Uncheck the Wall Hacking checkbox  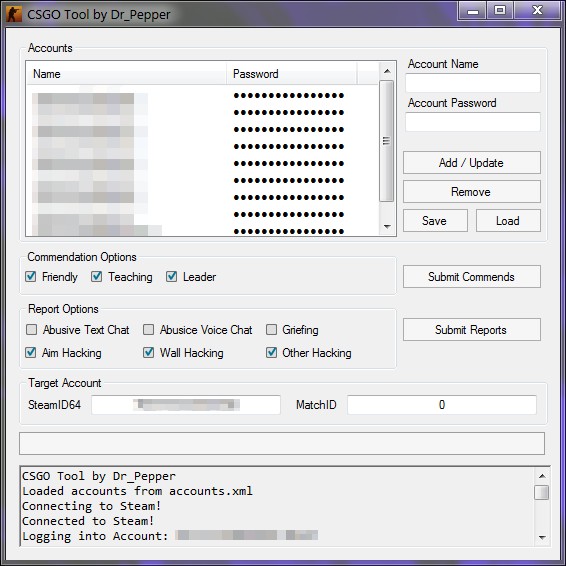pos(148,353)
